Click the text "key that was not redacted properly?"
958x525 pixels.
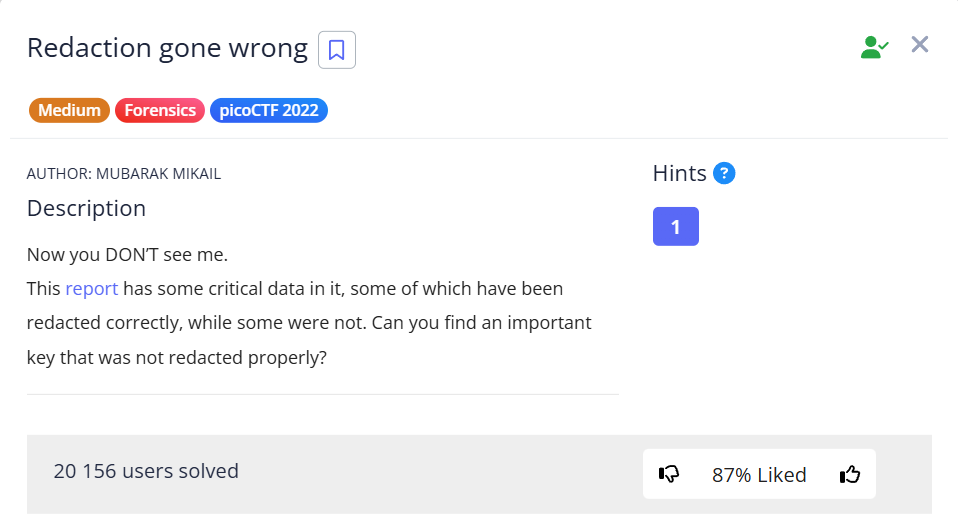coord(177,357)
